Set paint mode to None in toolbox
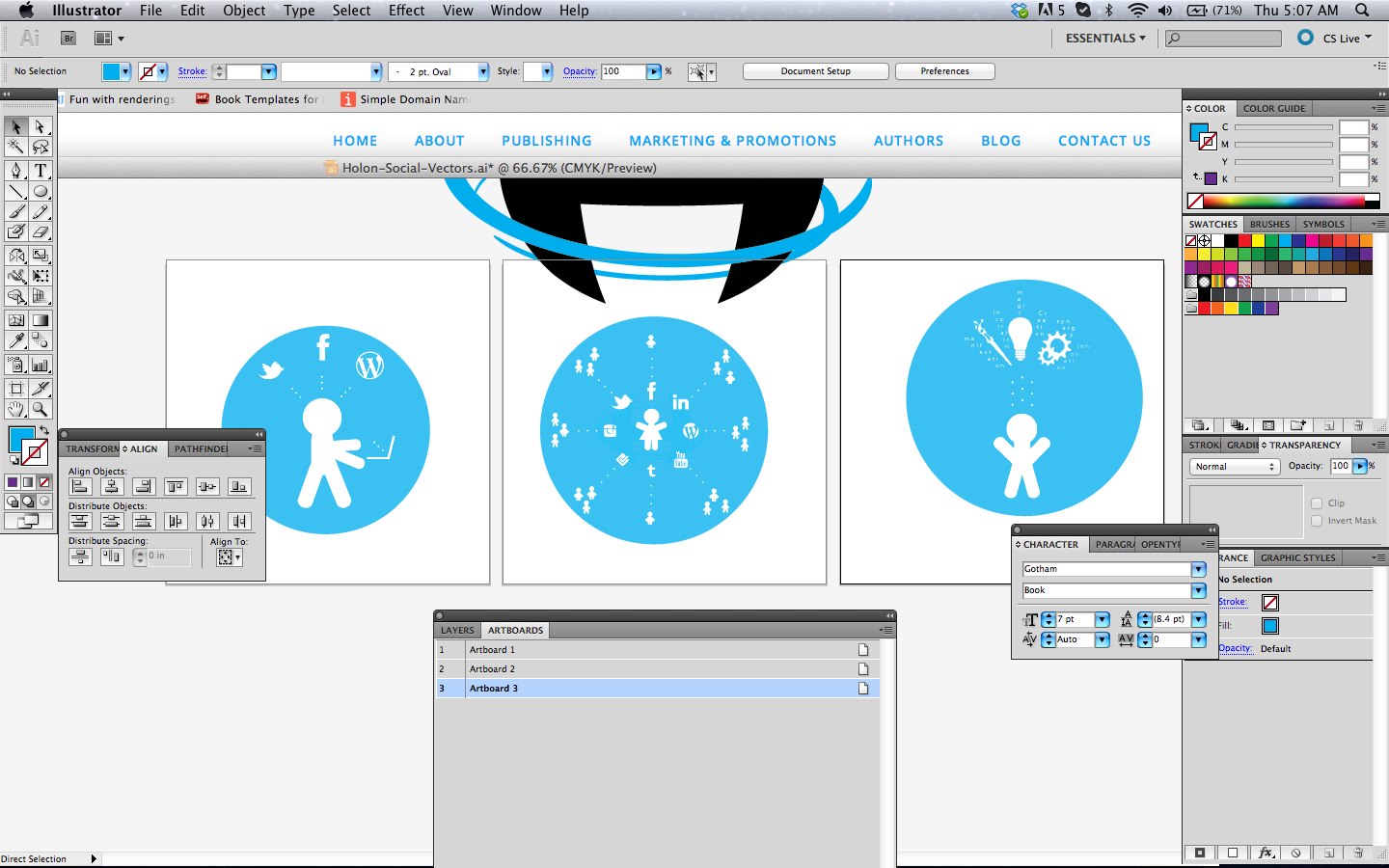1389x868 pixels. 43,482
